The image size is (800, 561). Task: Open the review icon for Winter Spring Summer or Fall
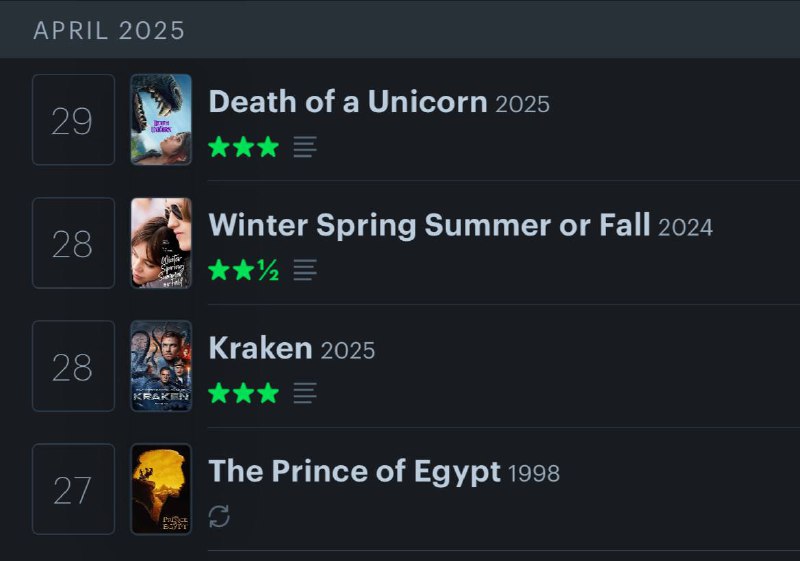pyautogui.click(x=305, y=270)
